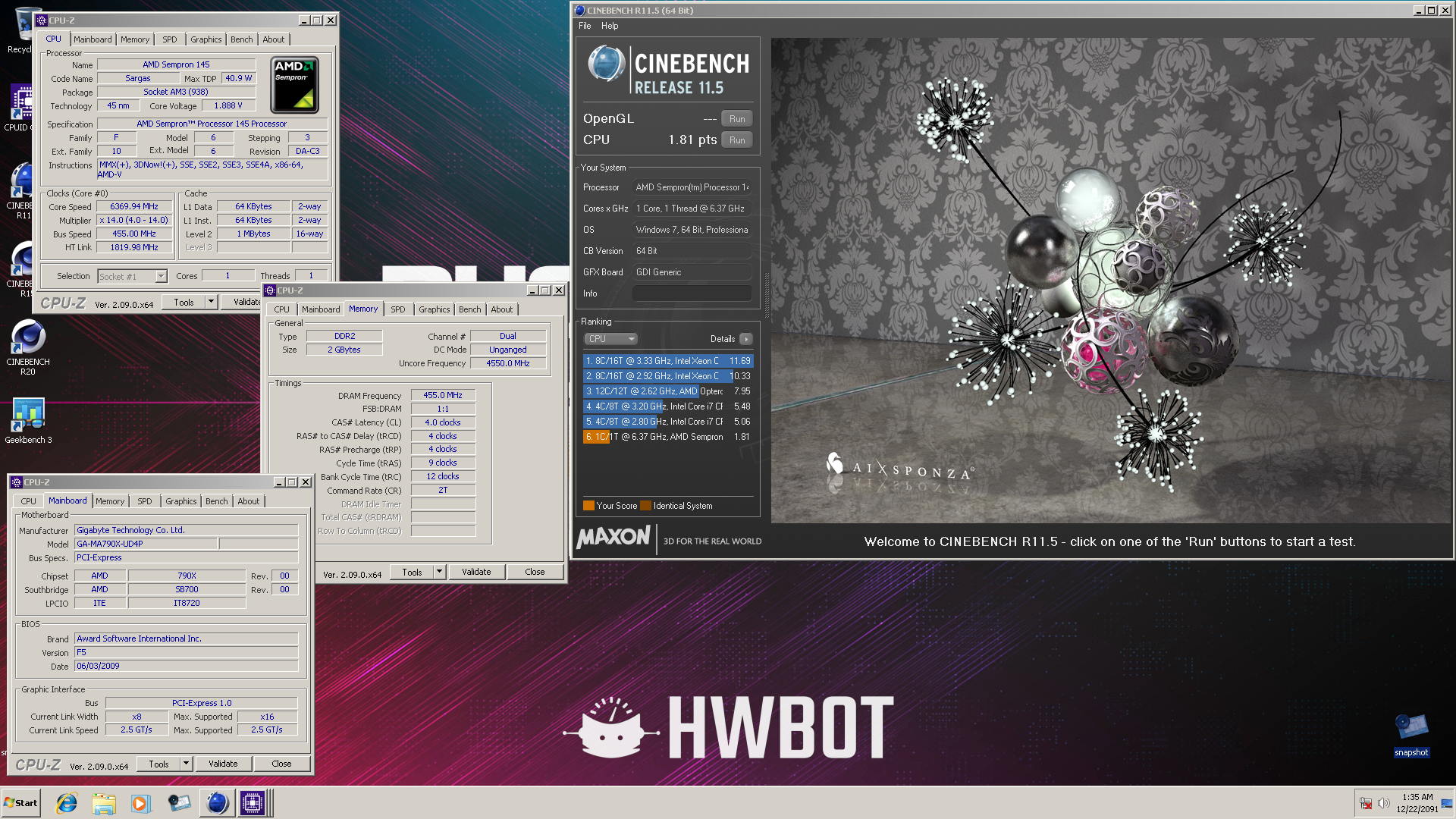Switch to Memory tab in Mainboard window
Screen dimensions: 1456x819
tap(110, 501)
